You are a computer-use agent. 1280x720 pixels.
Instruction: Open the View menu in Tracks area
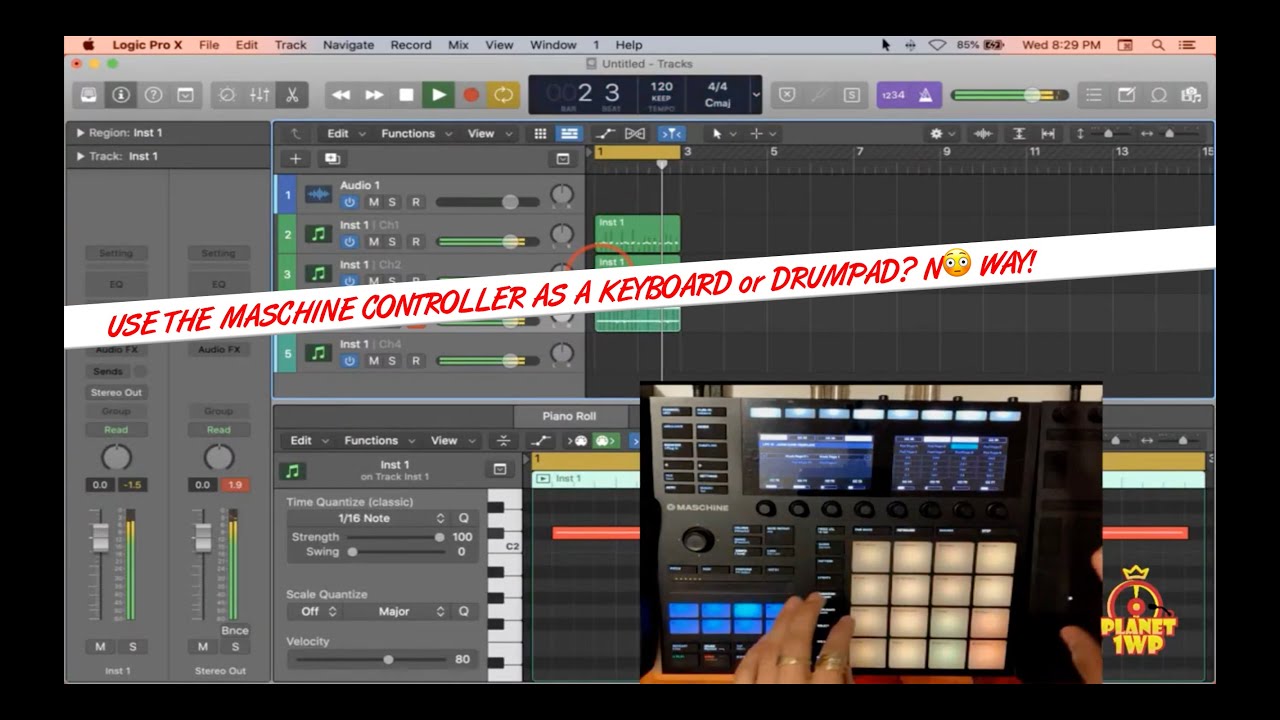tap(489, 133)
